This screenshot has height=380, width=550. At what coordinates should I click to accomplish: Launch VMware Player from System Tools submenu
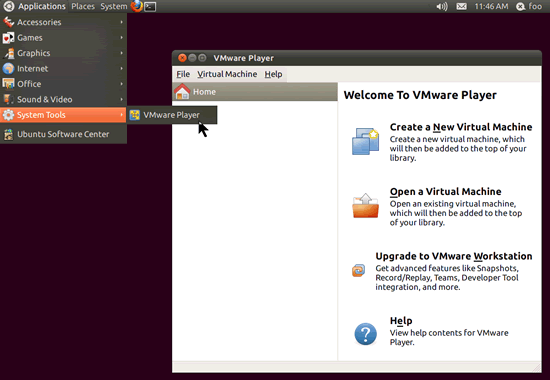(x=172, y=115)
